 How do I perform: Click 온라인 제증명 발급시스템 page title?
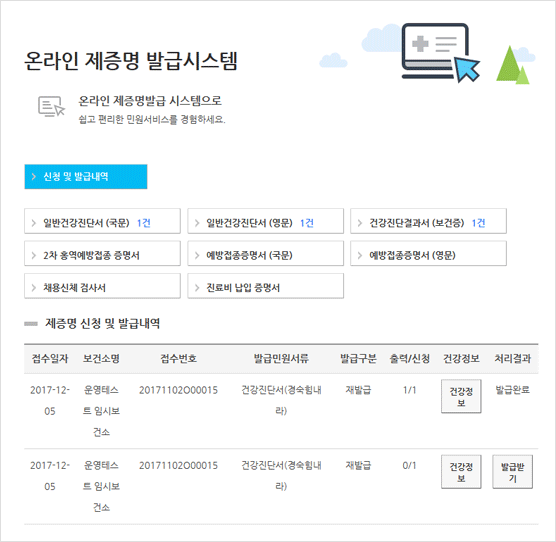click(x=131, y=61)
